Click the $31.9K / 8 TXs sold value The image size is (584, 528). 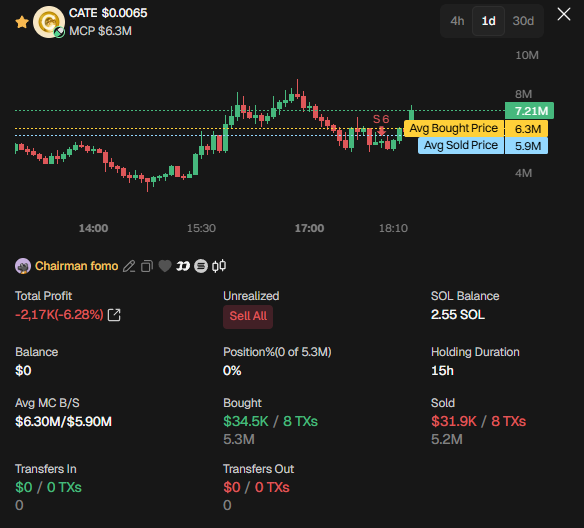click(478, 422)
